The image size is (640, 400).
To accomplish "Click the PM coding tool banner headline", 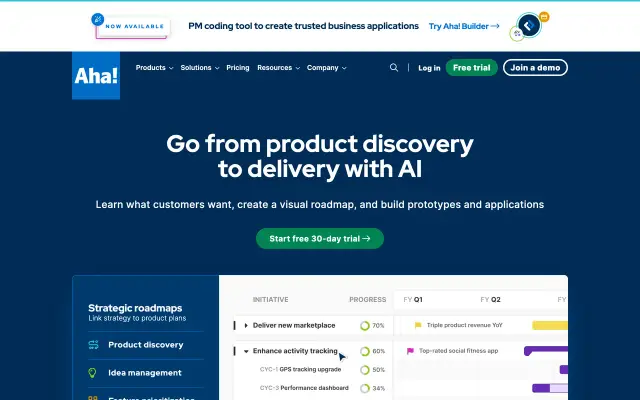I will 303,26.
